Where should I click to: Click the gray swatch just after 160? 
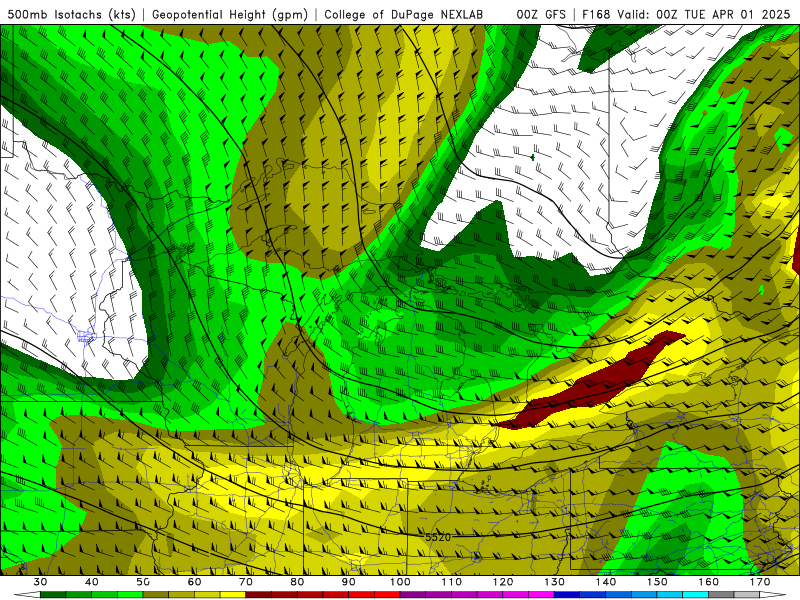point(721,595)
